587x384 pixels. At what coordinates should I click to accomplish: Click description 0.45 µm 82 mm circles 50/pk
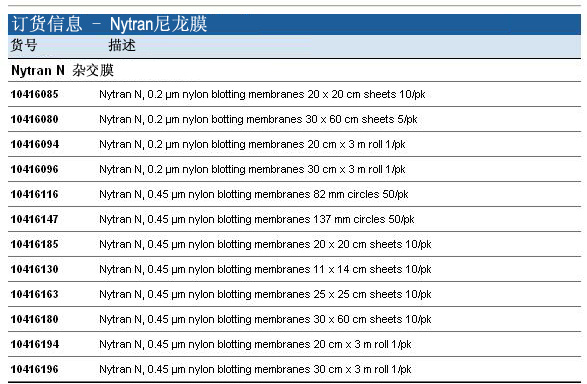(x=254, y=194)
